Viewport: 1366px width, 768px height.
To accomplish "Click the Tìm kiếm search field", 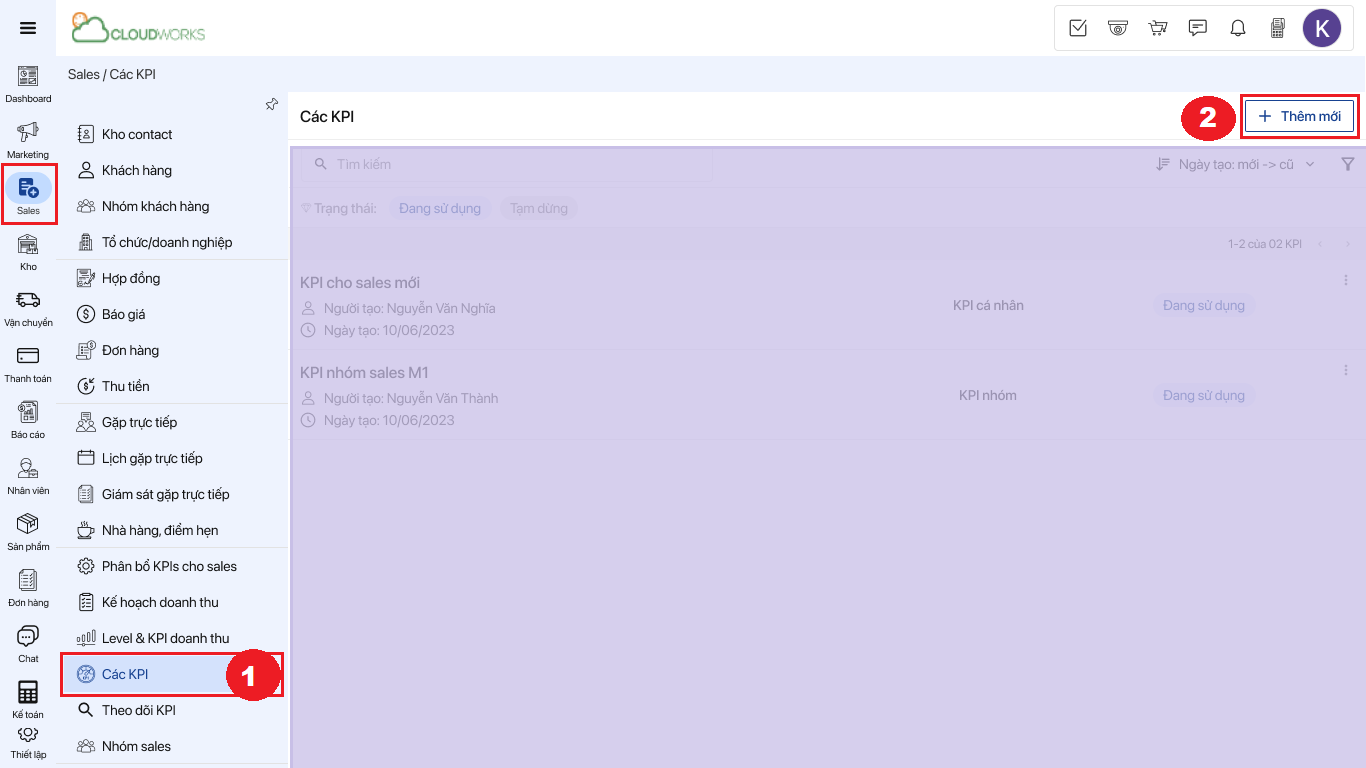I will 510,164.
